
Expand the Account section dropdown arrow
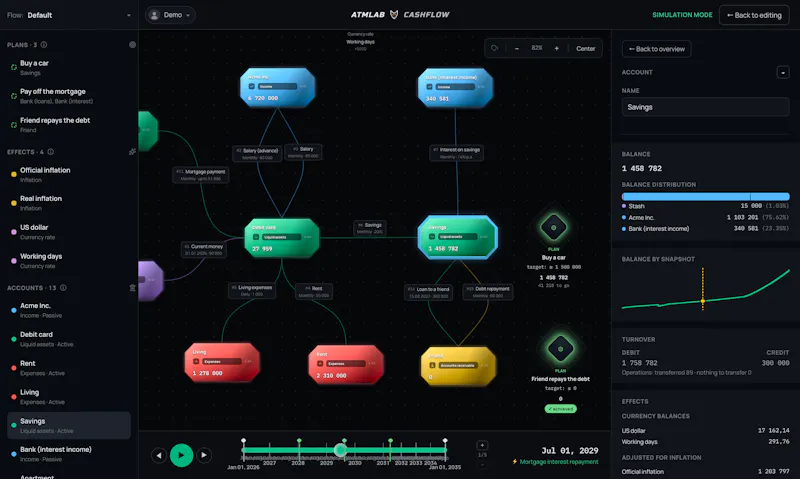[783, 72]
